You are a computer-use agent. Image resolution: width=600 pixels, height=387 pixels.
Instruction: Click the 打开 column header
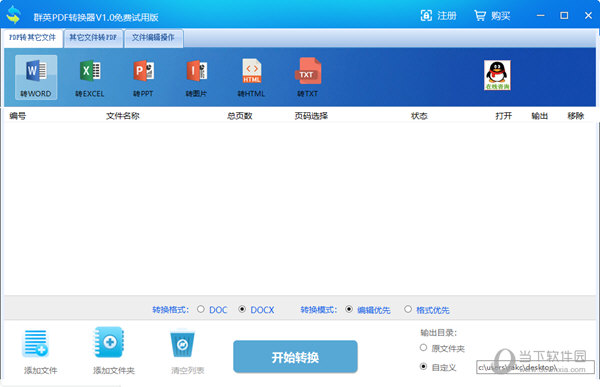pos(504,116)
